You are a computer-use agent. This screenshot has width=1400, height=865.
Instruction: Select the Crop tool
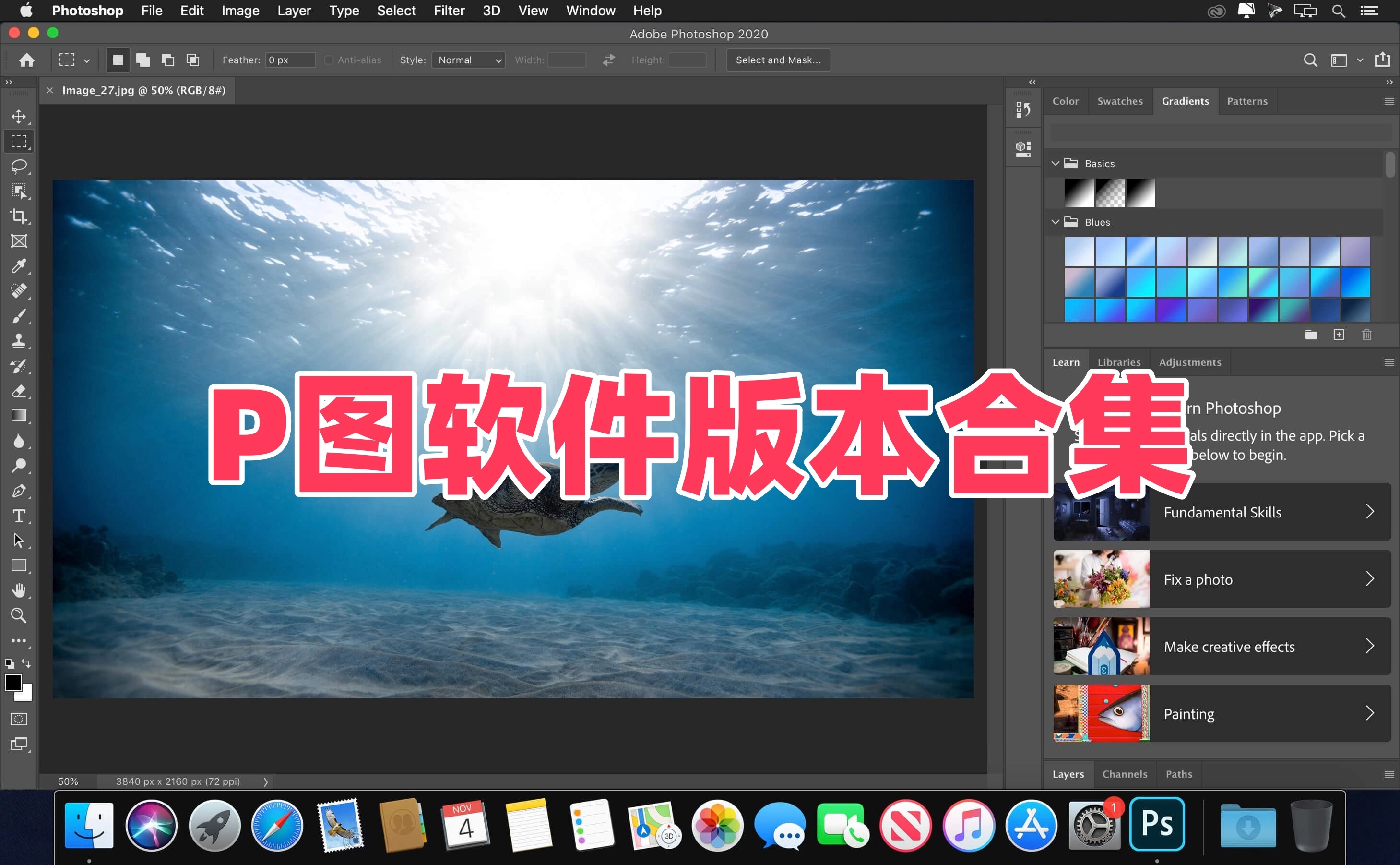click(x=19, y=216)
